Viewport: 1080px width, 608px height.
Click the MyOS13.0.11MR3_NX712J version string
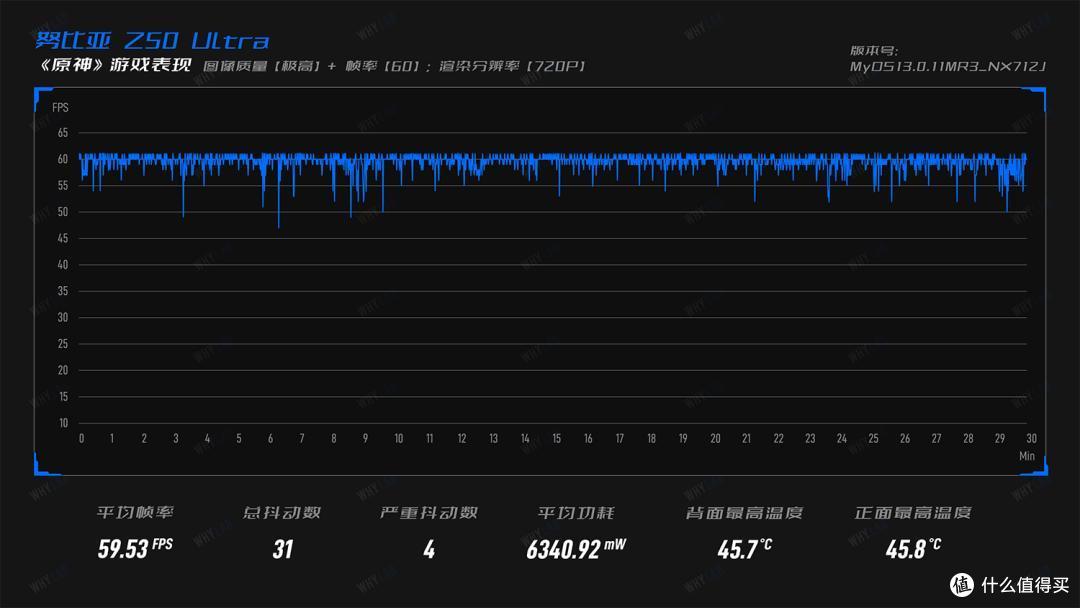(947, 67)
